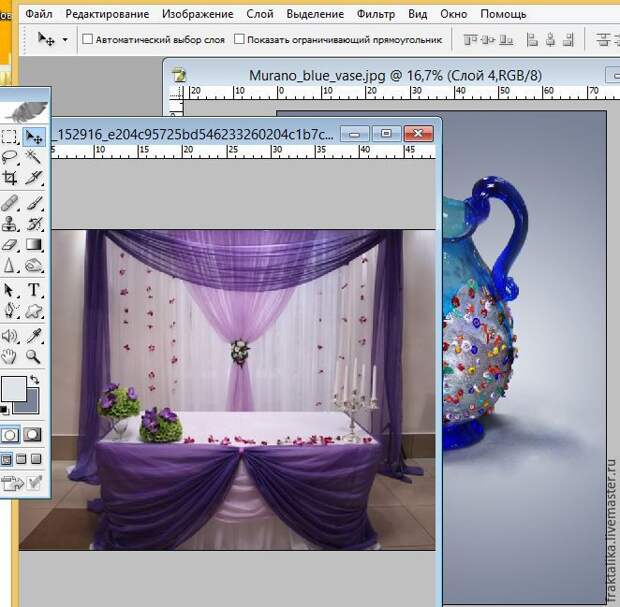Click Align Bottom Edges icon

(507, 40)
